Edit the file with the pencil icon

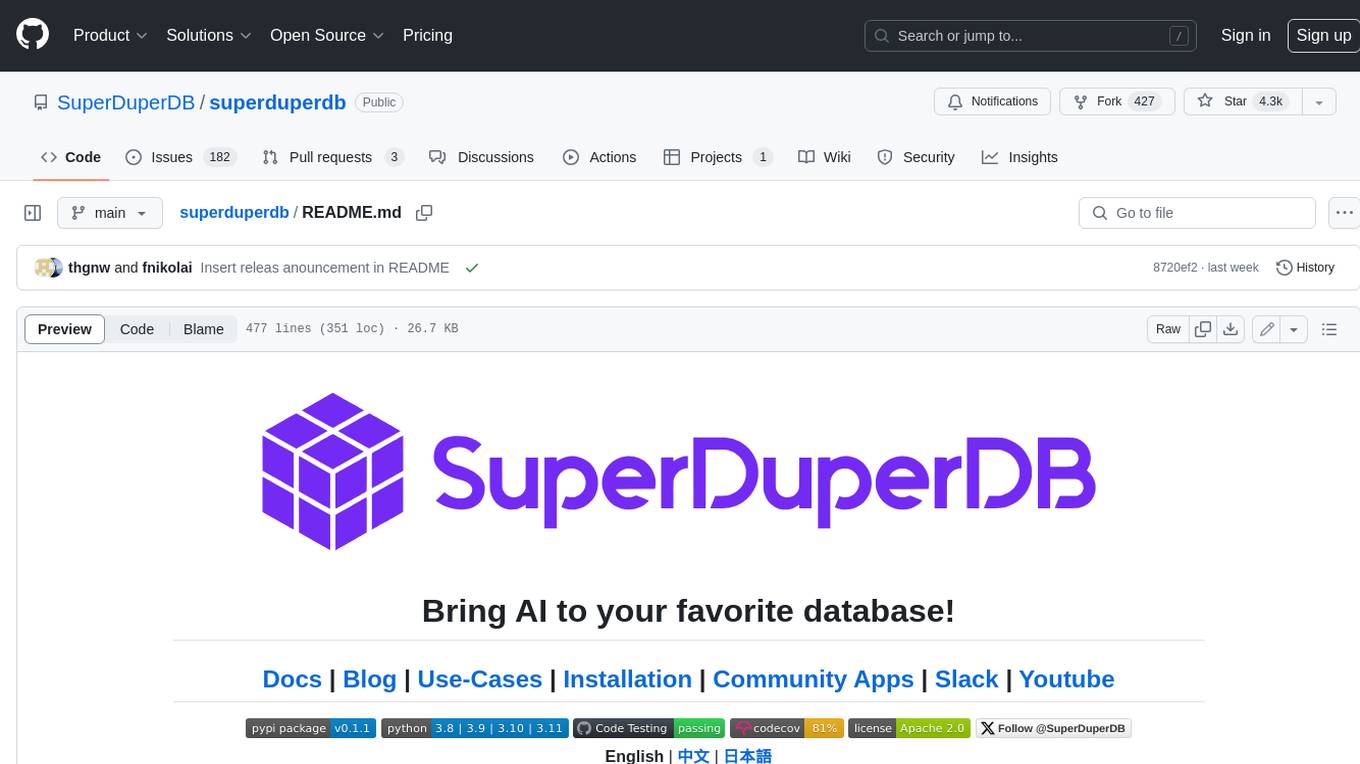click(x=1267, y=329)
